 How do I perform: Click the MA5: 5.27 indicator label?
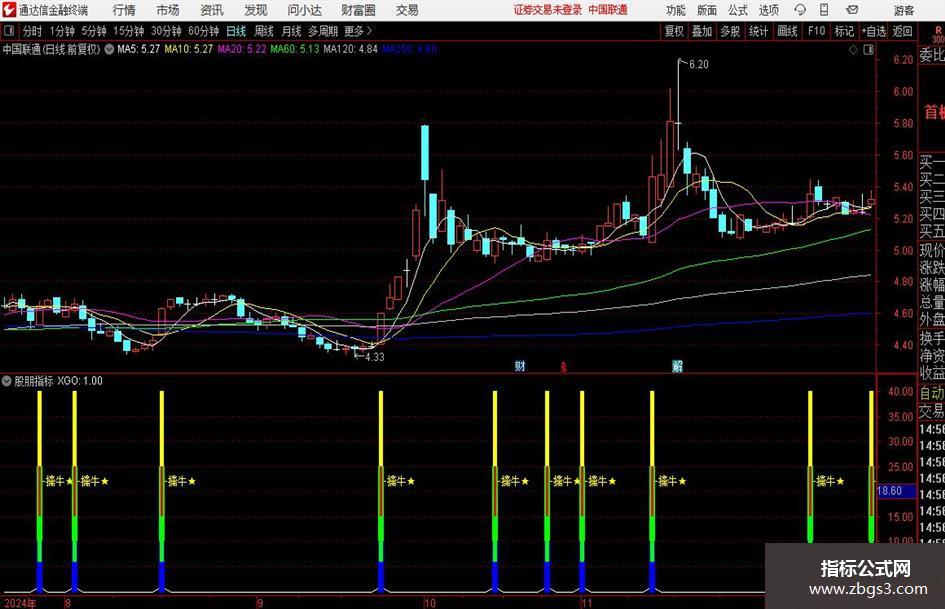(139, 49)
